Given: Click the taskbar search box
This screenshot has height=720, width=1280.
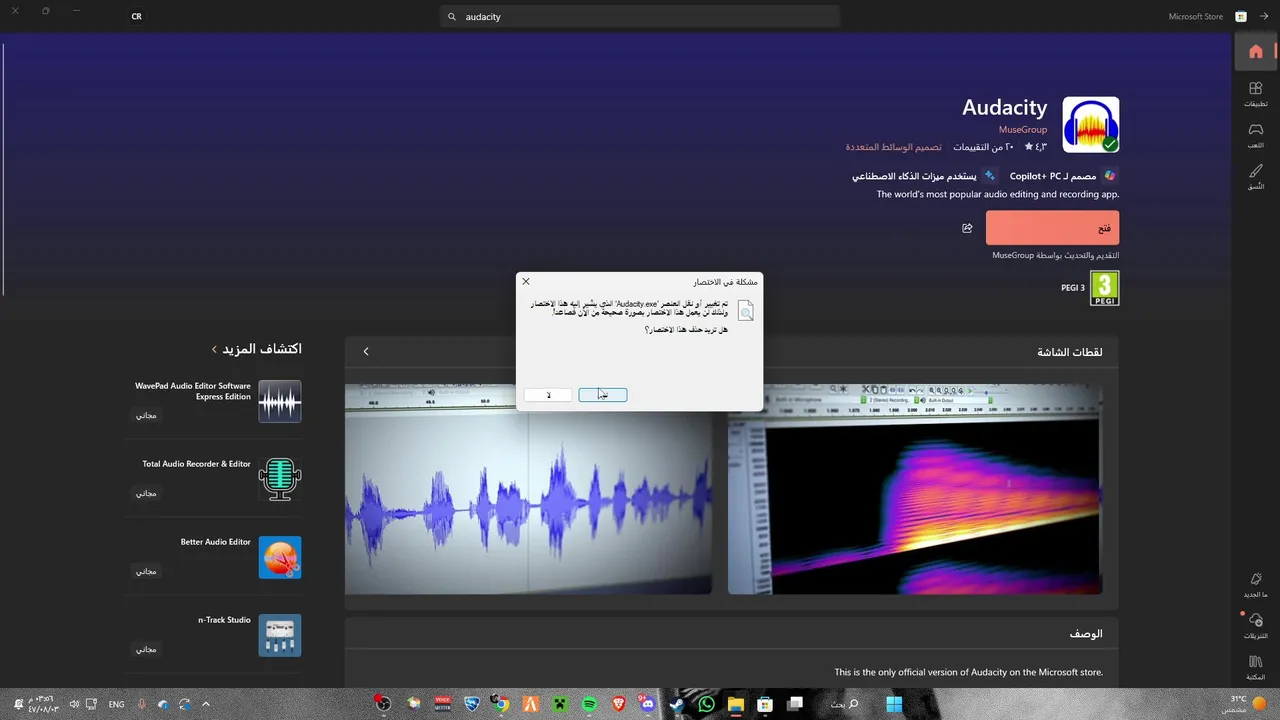Looking at the screenshot, I should [844, 704].
